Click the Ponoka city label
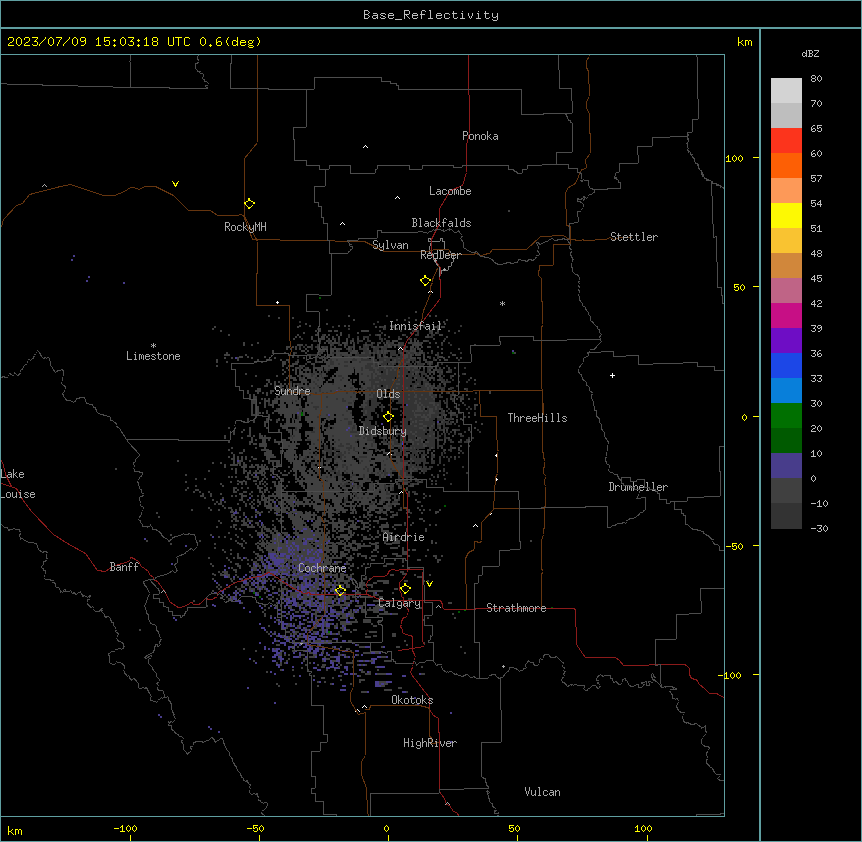The image size is (862, 842). click(x=480, y=136)
